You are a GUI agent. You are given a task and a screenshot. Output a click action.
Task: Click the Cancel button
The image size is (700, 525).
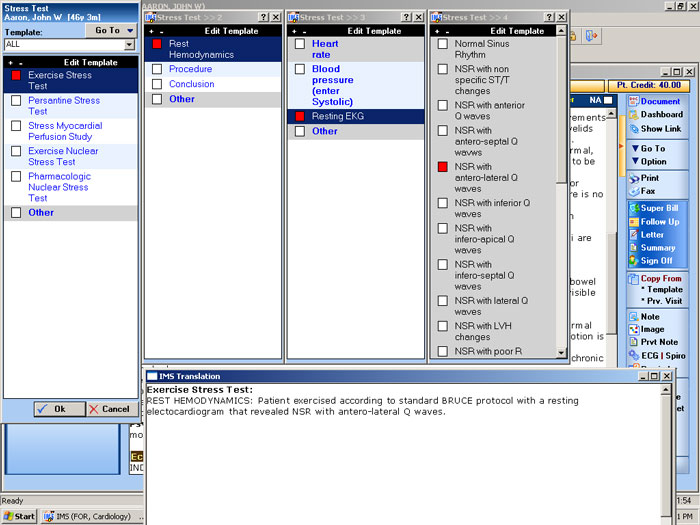click(x=112, y=409)
